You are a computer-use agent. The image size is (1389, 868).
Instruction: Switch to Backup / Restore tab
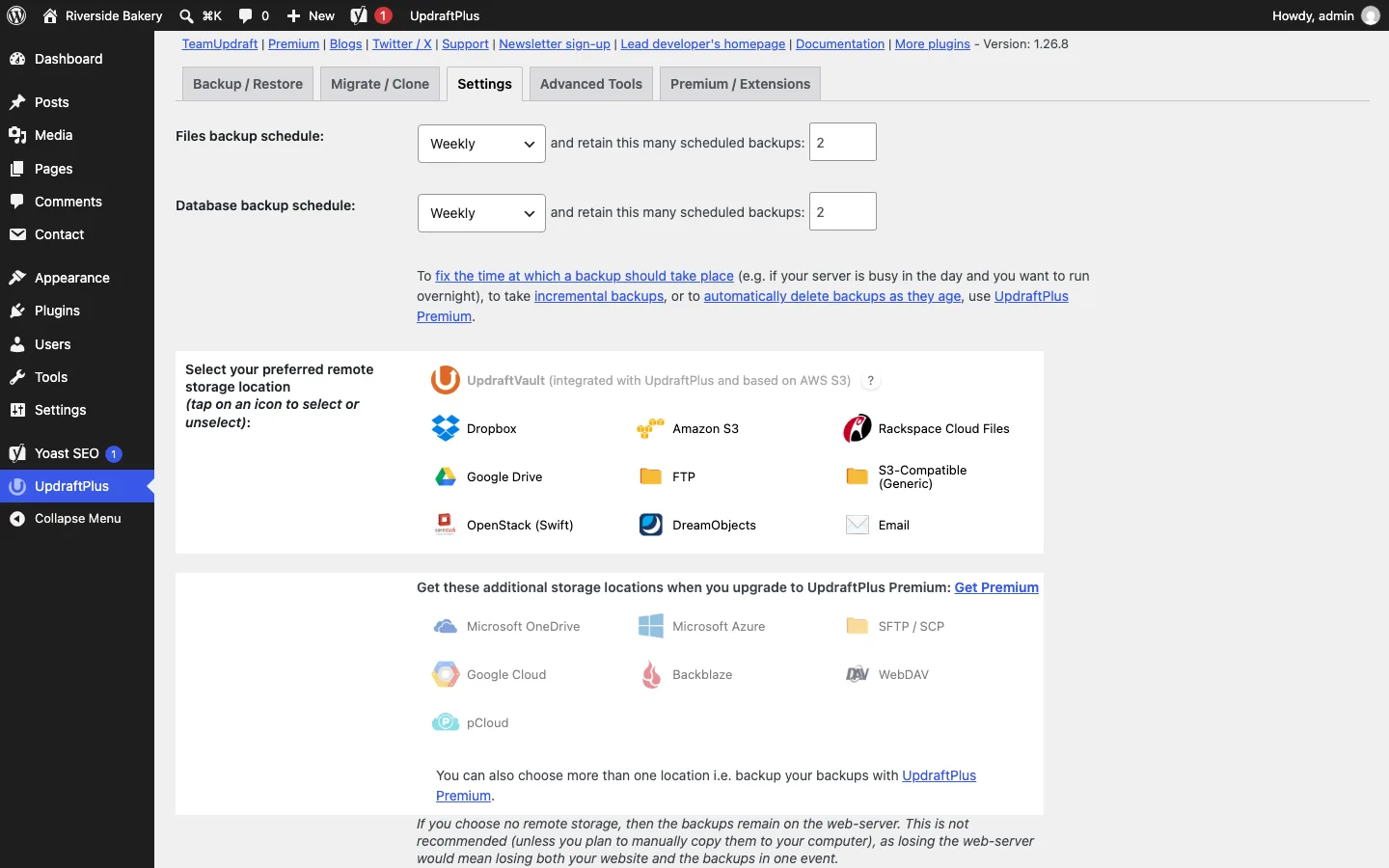248,84
